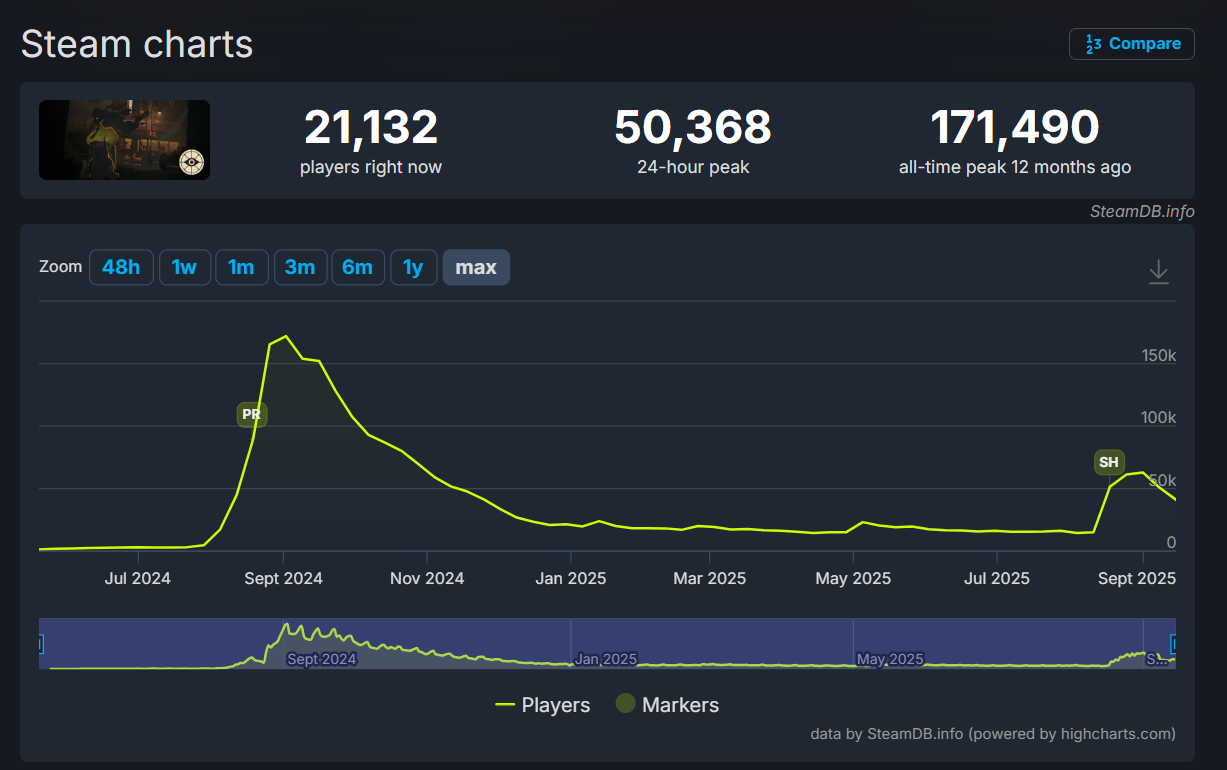Click the Jan 2025 x-axis label

coord(569,578)
